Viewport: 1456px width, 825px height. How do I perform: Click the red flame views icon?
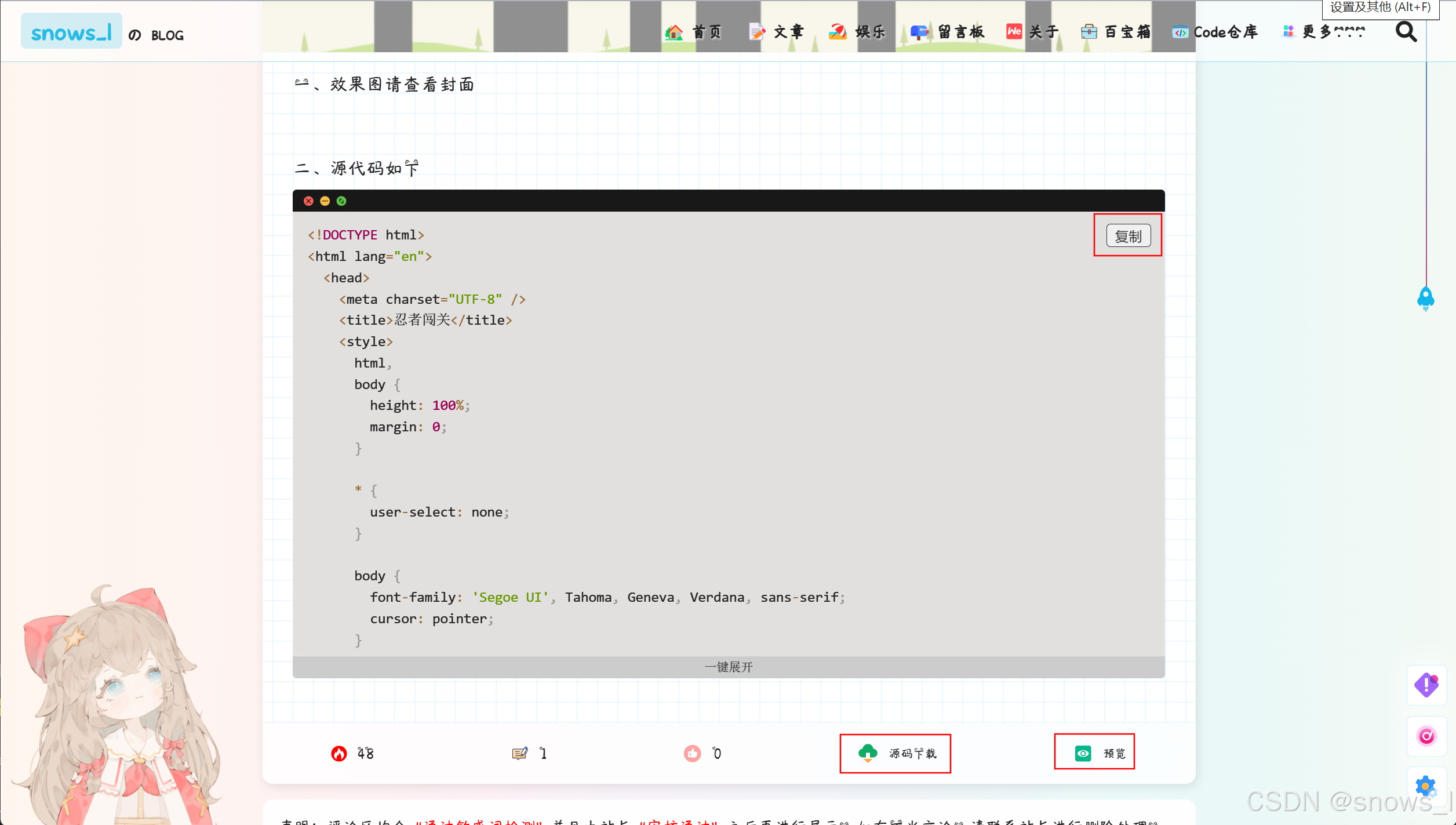coord(339,753)
